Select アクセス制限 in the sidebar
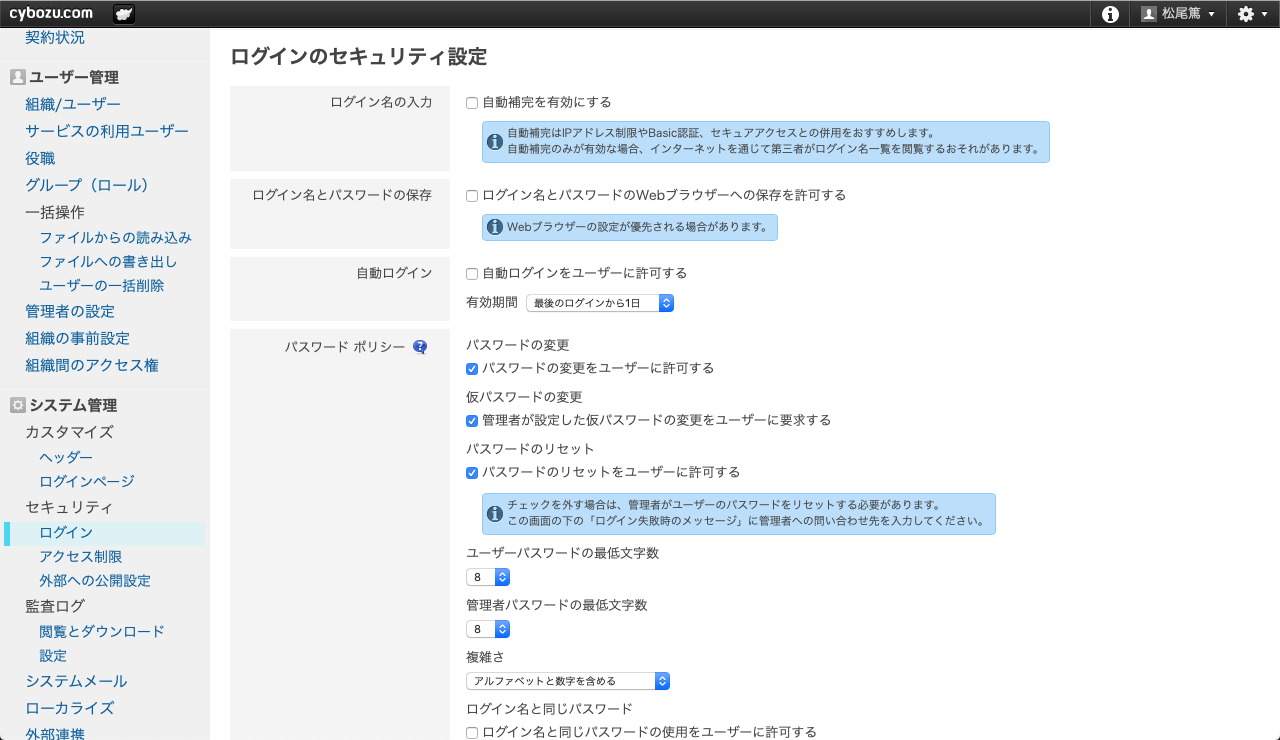This screenshot has height=740, width=1280. tap(81, 556)
